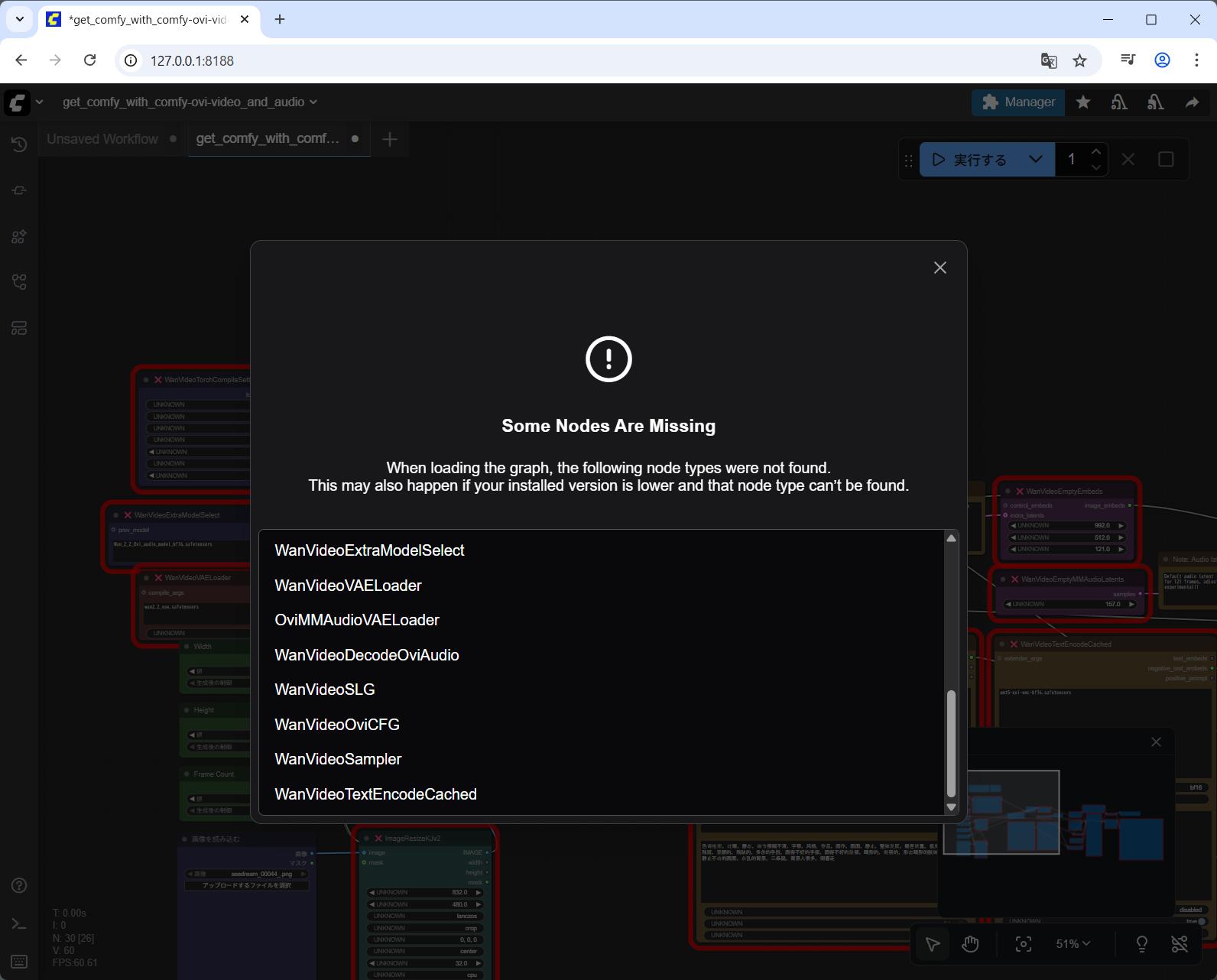
Task: Toggle the bottom console panel icon
Action: tap(19, 923)
